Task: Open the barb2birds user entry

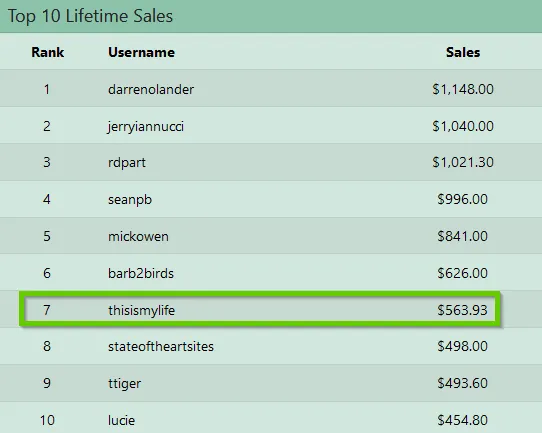Action: click(141, 274)
